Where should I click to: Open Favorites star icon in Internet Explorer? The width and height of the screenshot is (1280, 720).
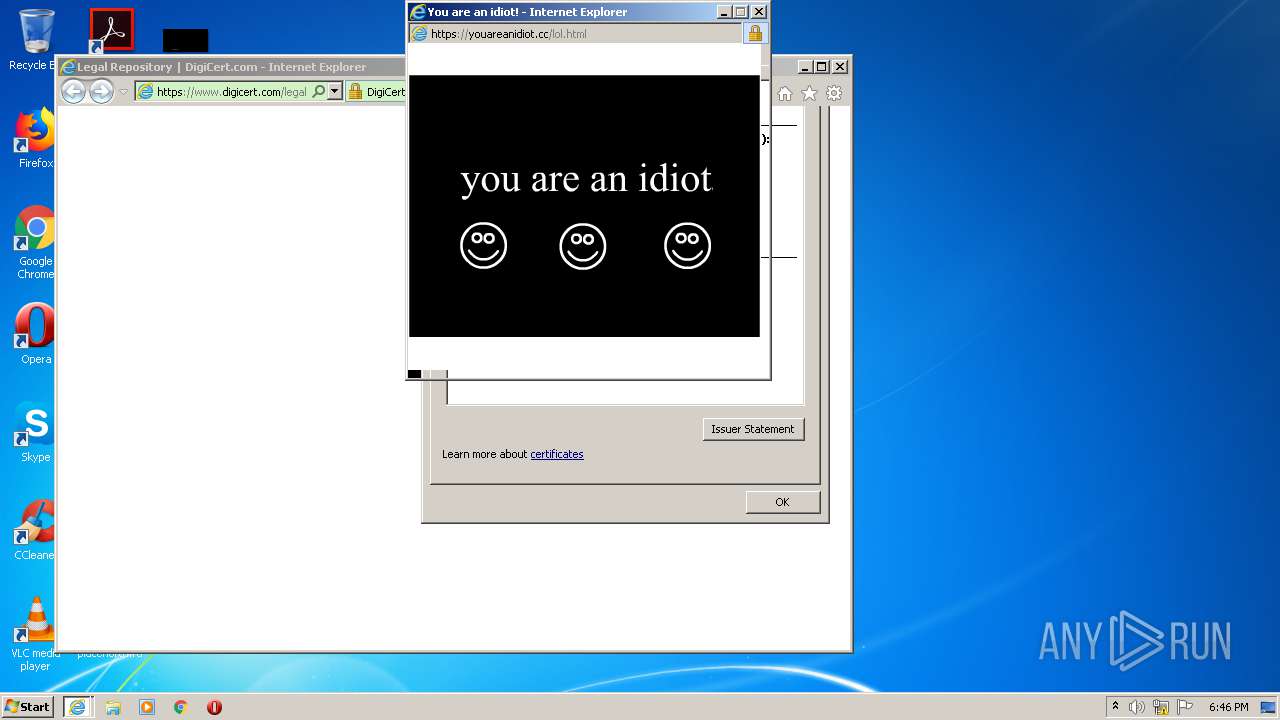[x=809, y=93]
